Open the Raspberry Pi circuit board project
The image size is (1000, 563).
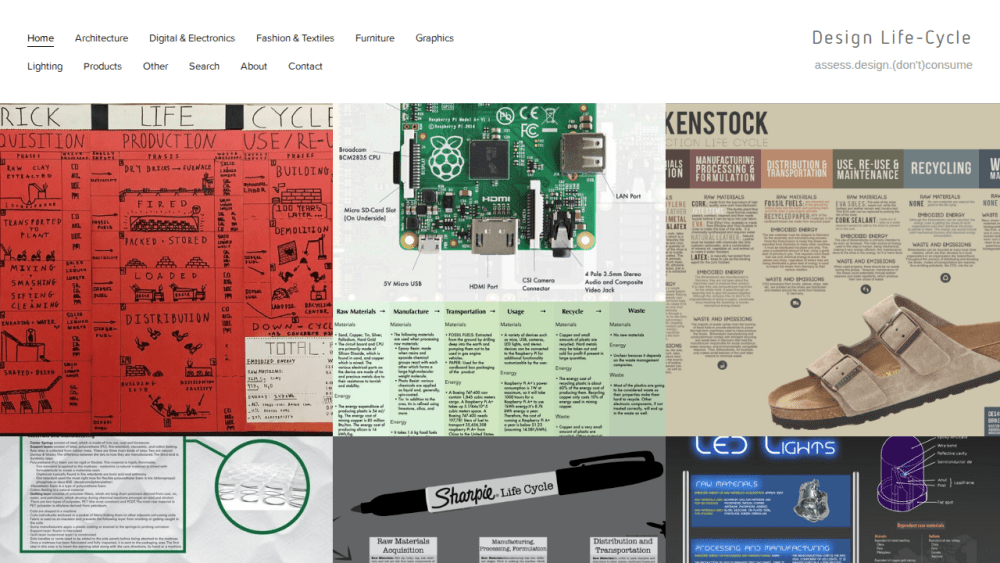499,270
